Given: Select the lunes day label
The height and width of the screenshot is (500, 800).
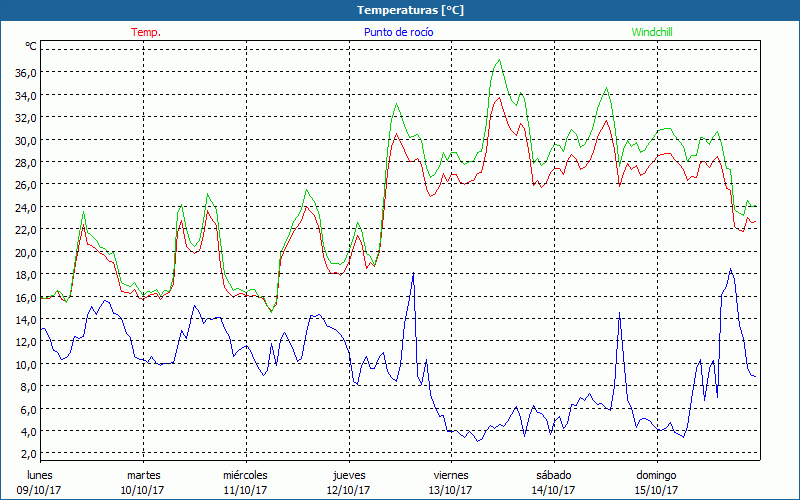Looking at the screenshot, I should coord(41,475).
